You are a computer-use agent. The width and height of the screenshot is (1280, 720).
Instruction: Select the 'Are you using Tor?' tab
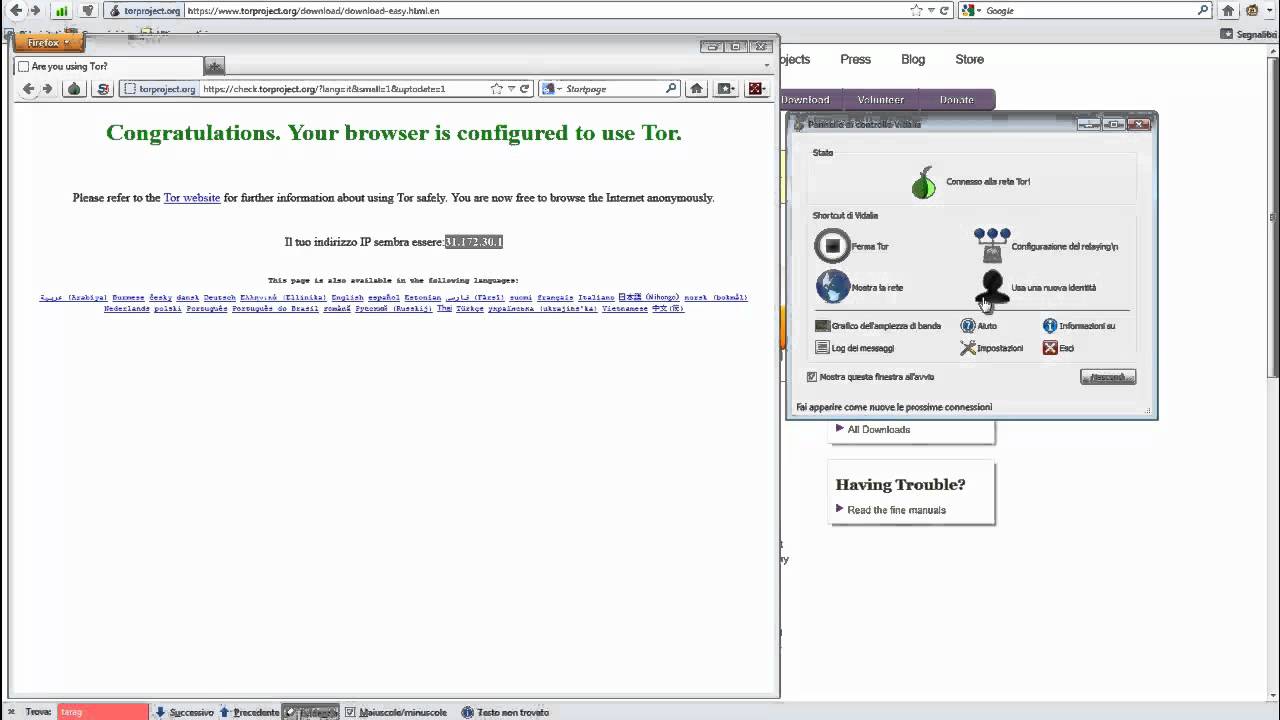pos(108,66)
